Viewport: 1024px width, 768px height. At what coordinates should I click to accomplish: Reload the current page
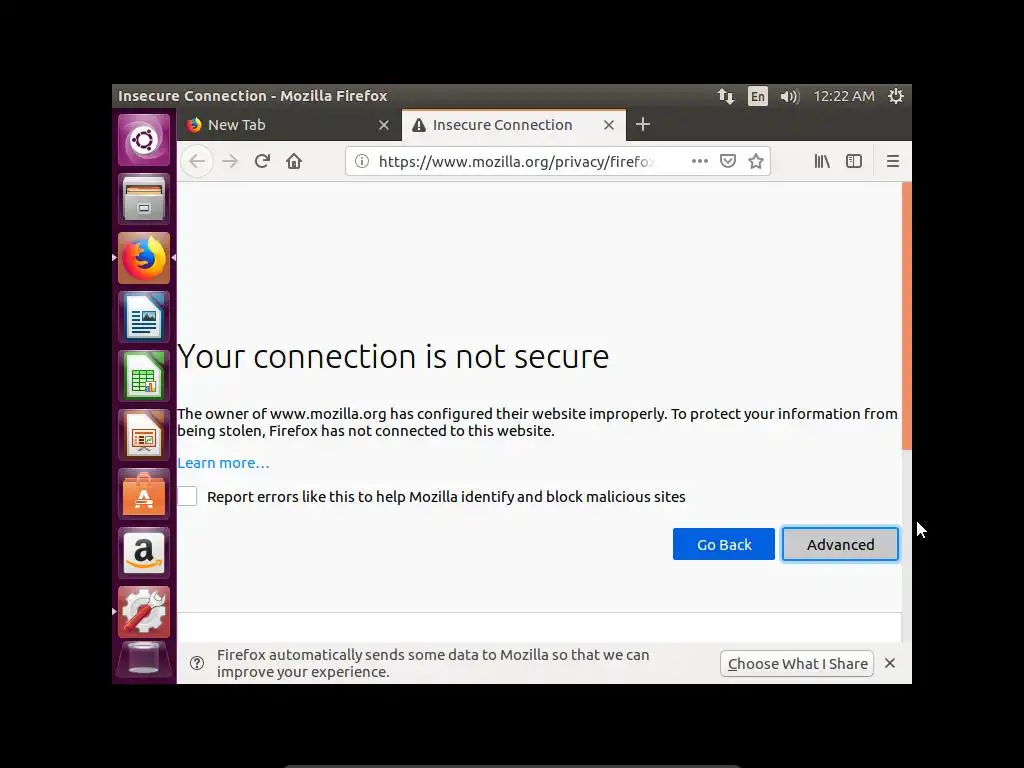pos(263,161)
